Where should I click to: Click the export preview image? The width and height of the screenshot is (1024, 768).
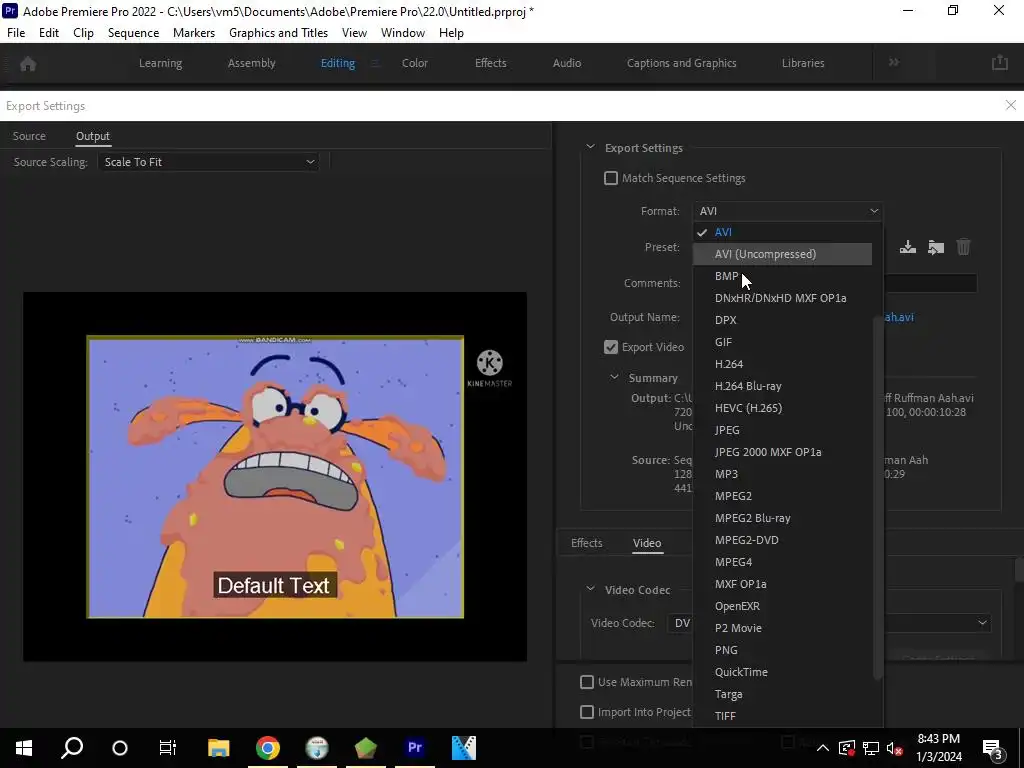click(x=275, y=477)
